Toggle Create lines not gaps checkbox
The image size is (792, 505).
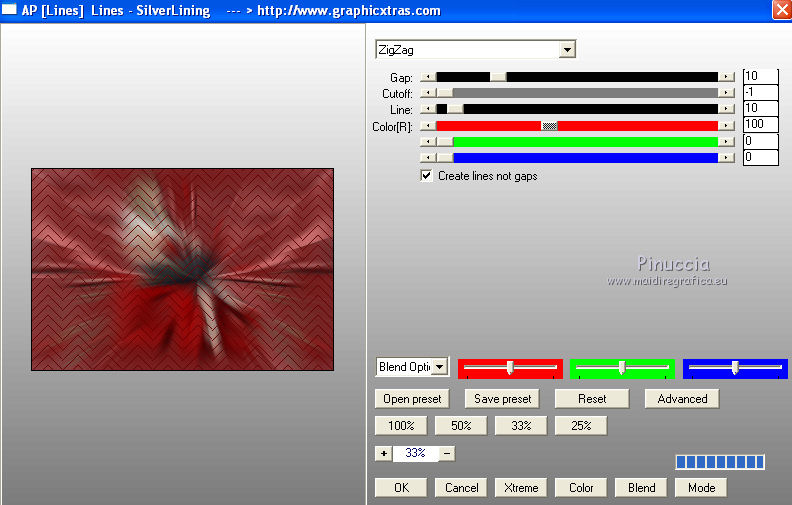(x=426, y=176)
